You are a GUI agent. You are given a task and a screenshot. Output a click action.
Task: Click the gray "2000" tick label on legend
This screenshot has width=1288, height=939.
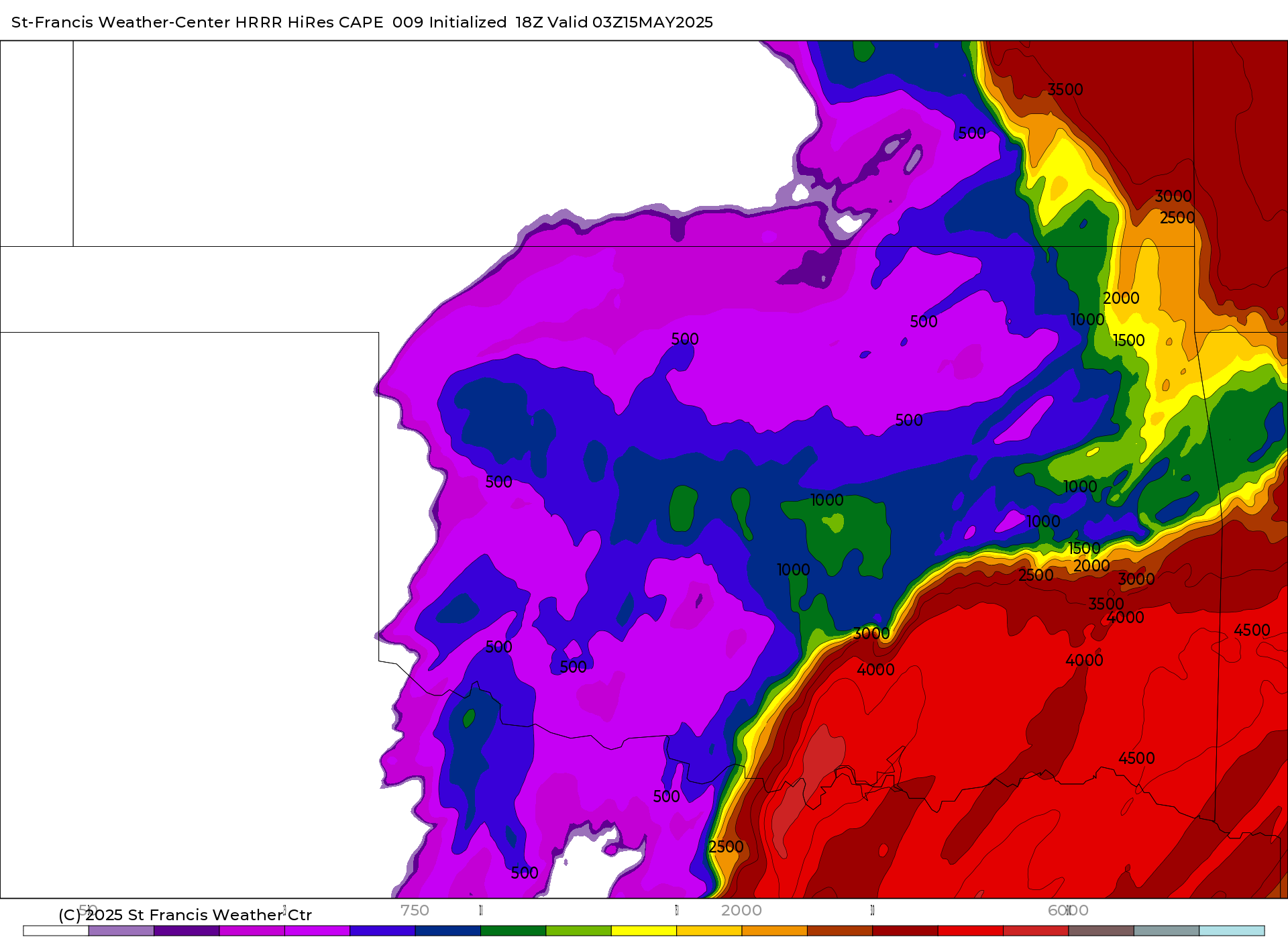741,910
